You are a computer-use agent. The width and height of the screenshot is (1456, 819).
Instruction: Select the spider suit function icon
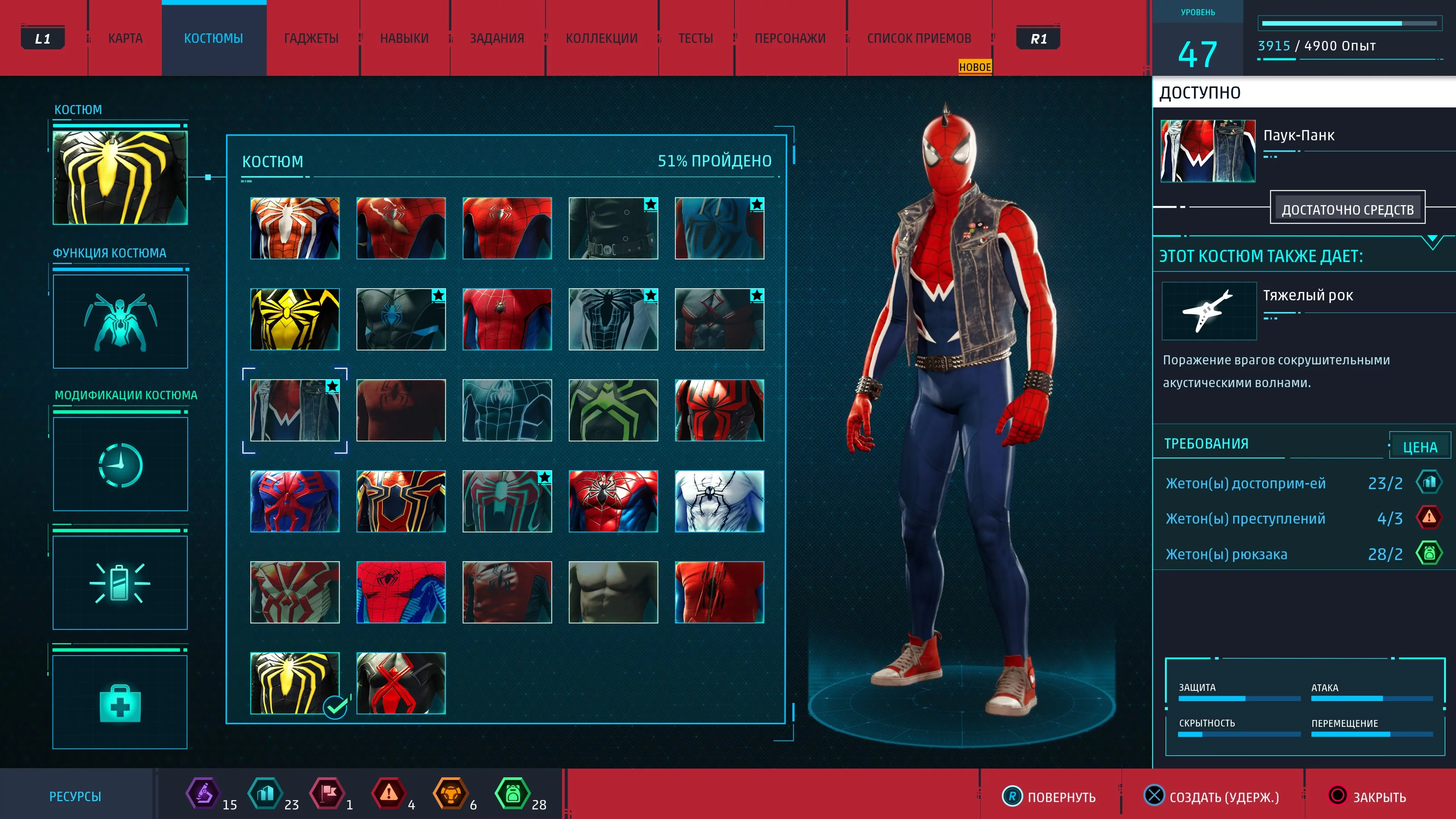pyautogui.click(x=121, y=321)
